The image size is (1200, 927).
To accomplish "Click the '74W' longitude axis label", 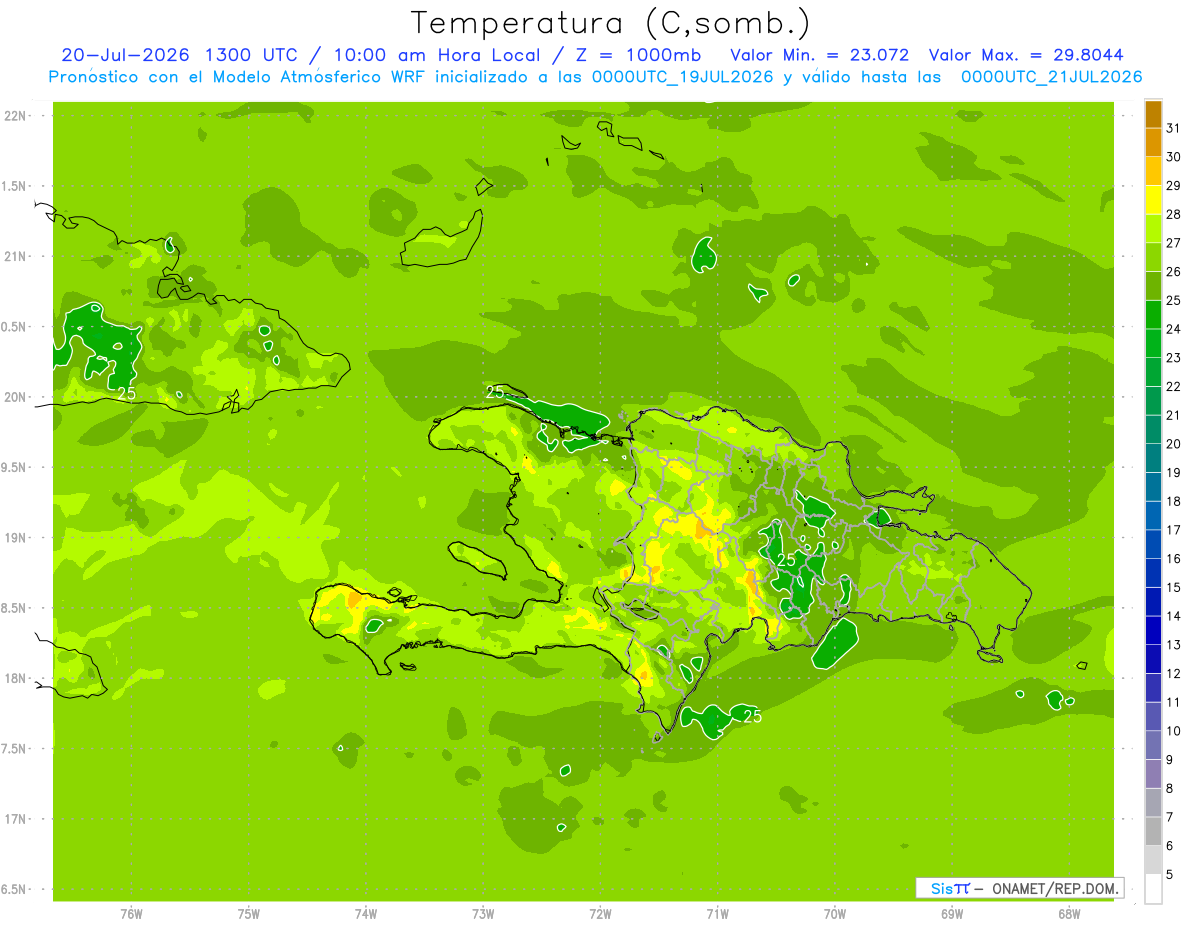I will click(366, 913).
